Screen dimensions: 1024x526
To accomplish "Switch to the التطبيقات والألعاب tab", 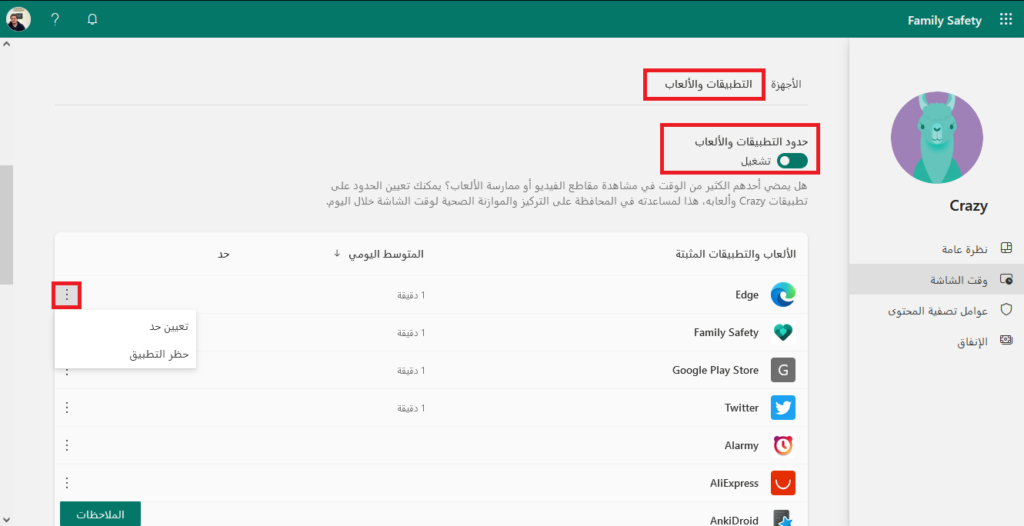I will click(x=708, y=84).
